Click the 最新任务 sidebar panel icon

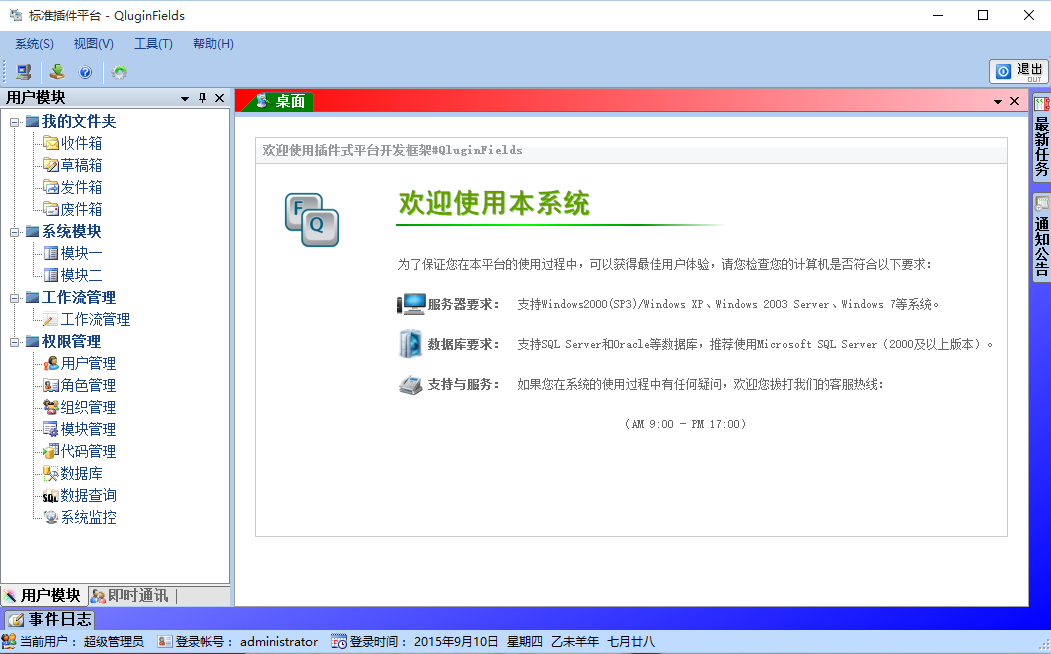(1042, 103)
